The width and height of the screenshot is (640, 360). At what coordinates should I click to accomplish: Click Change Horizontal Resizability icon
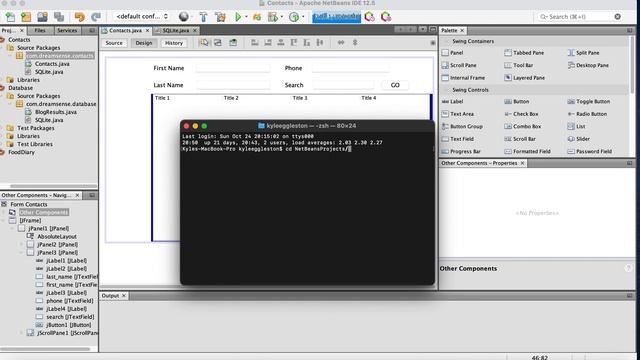point(341,42)
